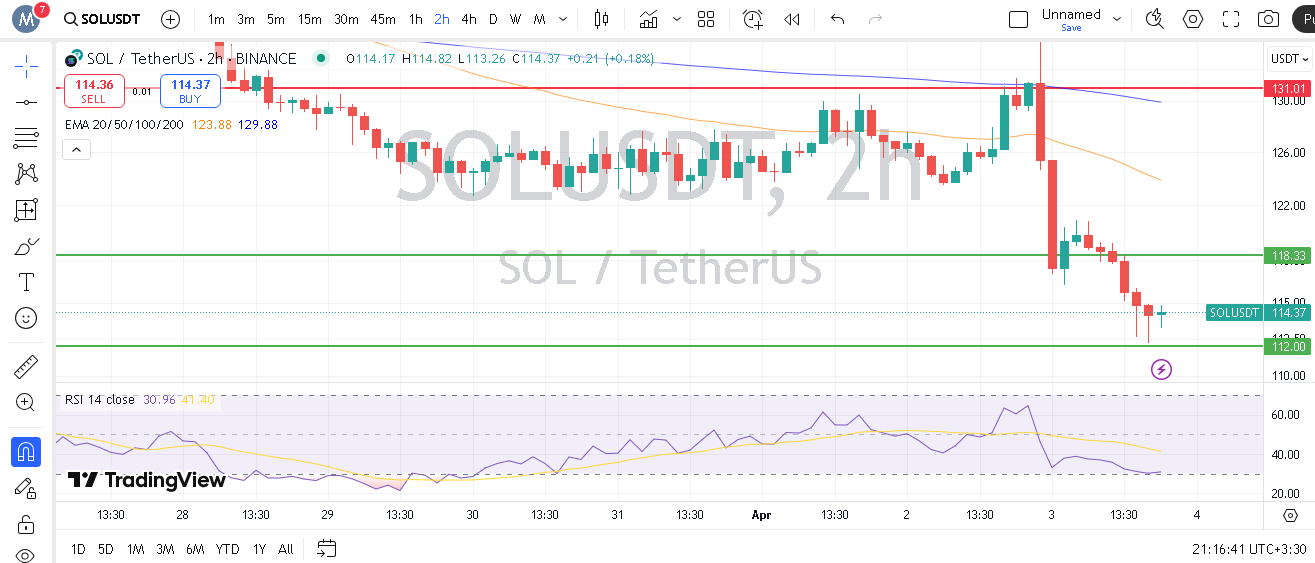Expand favorite indicators chevron
1315x563 pixels.
point(677,19)
